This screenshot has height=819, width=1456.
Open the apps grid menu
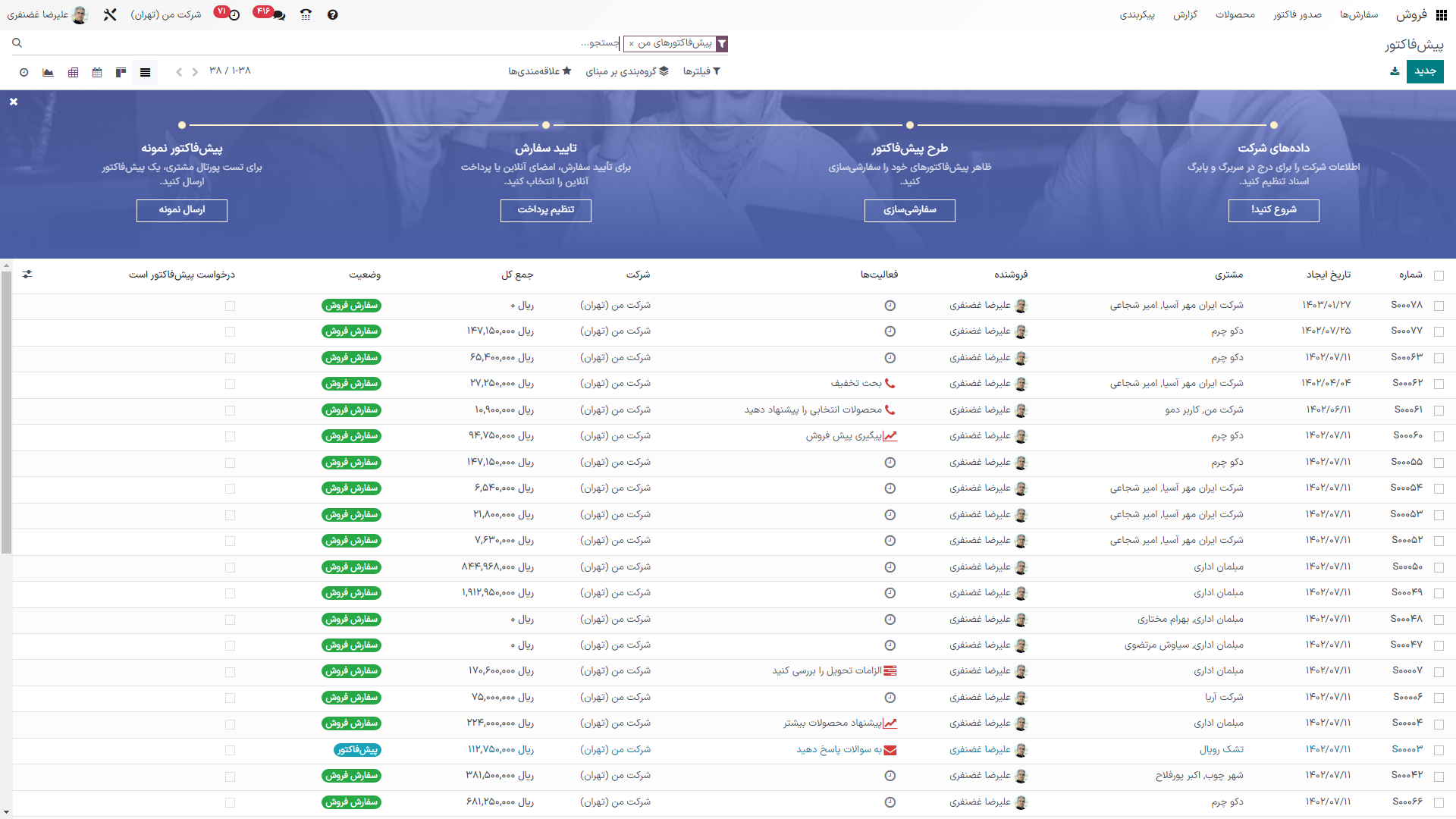pos(1442,14)
